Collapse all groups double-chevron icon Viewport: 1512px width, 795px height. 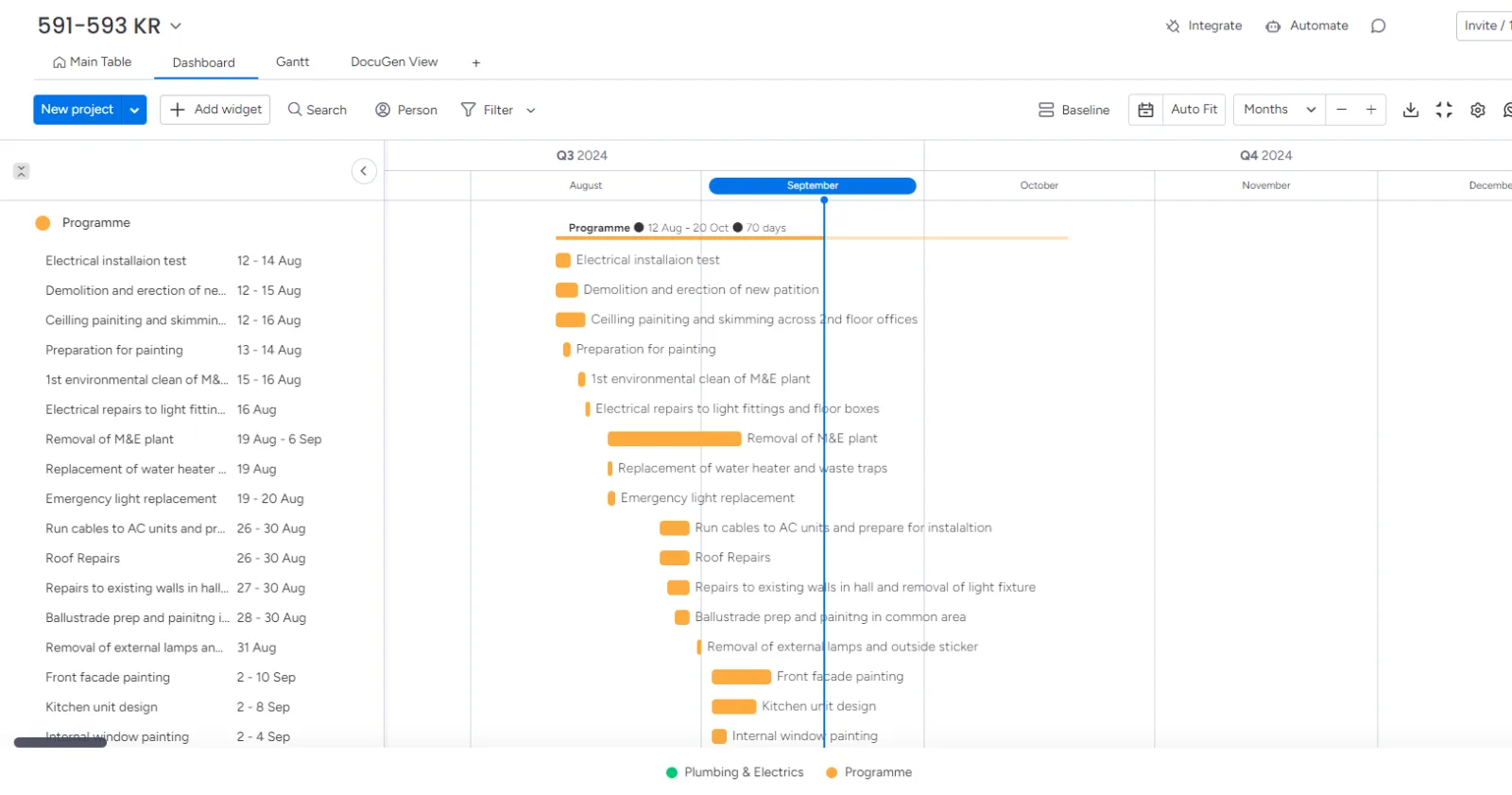21,171
